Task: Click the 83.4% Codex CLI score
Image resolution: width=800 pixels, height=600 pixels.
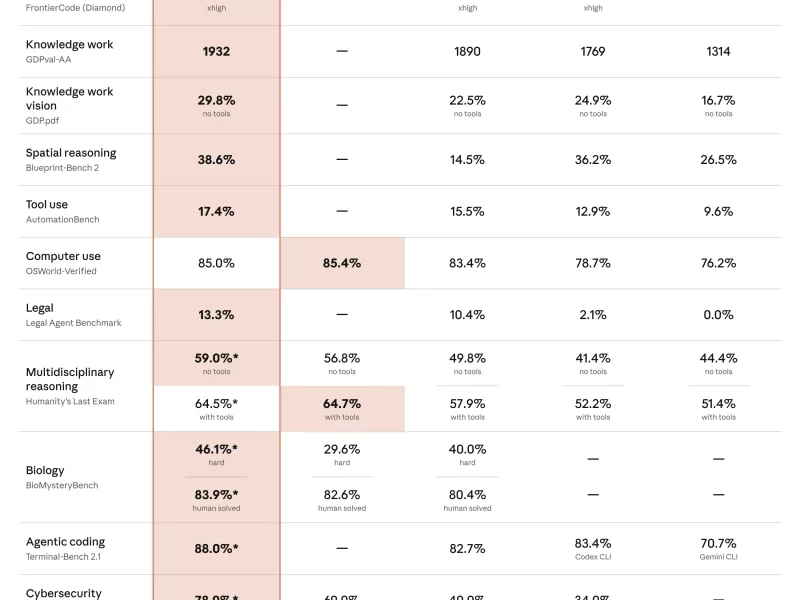Action: pyautogui.click(x=593, y=548)
